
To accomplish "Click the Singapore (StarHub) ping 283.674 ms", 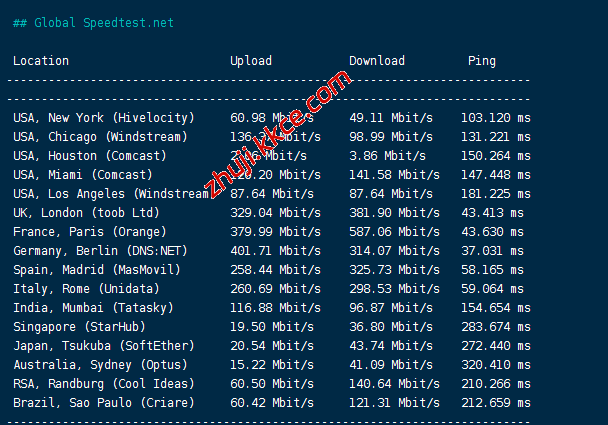I will tap(499, 327).
